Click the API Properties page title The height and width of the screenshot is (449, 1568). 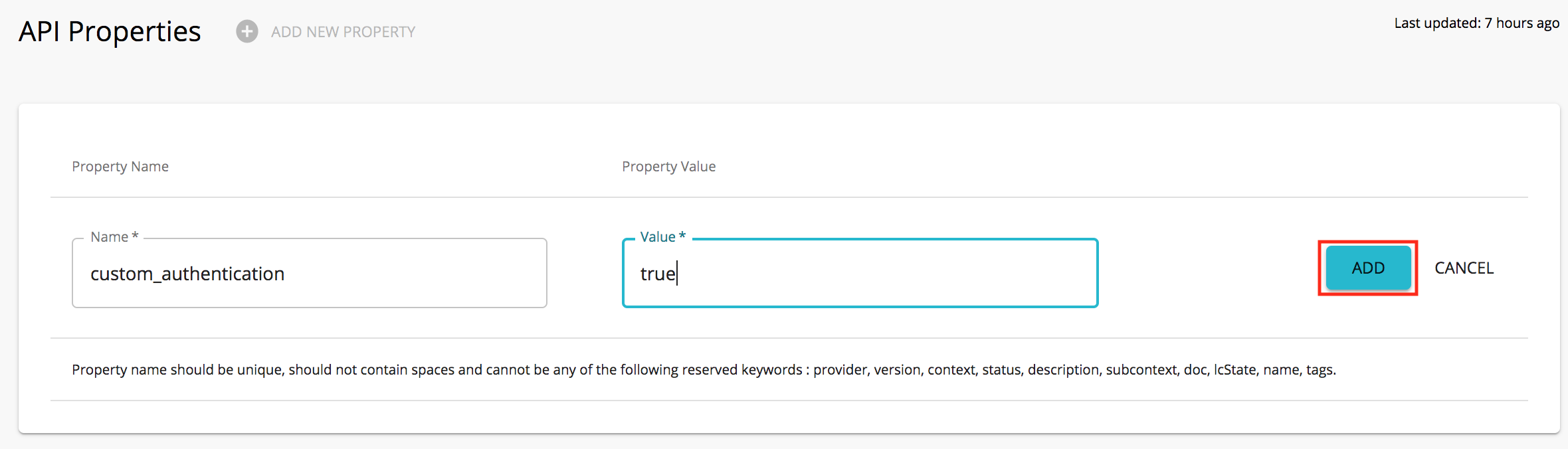tap(110, 31)
